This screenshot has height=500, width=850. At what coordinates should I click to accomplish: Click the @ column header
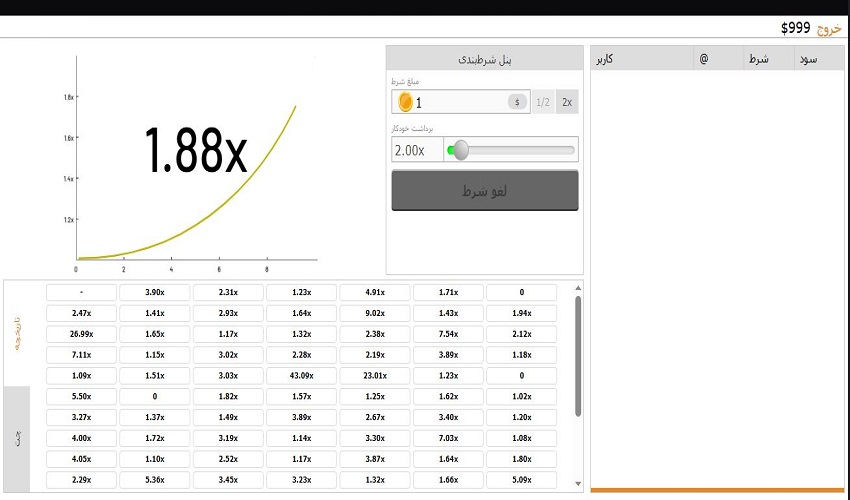(x=703, y=59)
